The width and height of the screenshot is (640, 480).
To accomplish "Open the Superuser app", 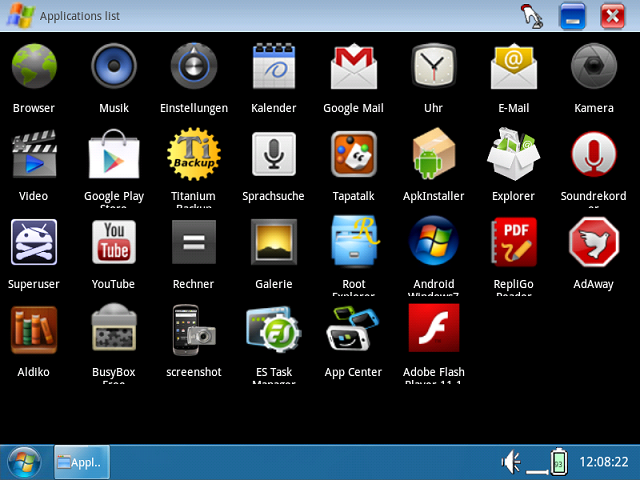I will [x=34, y=242].
